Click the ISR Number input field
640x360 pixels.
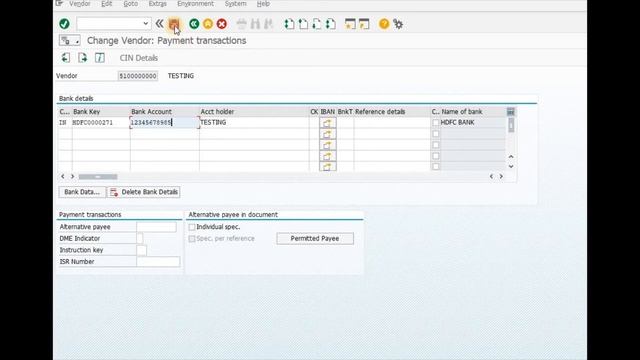(158, 262)
